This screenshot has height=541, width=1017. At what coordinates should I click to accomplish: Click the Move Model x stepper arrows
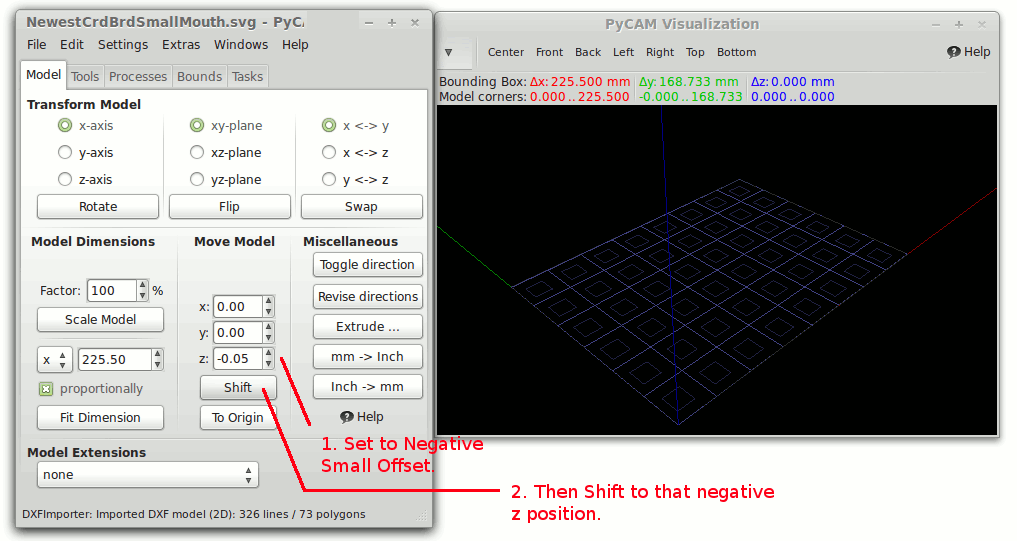point(269,307)
